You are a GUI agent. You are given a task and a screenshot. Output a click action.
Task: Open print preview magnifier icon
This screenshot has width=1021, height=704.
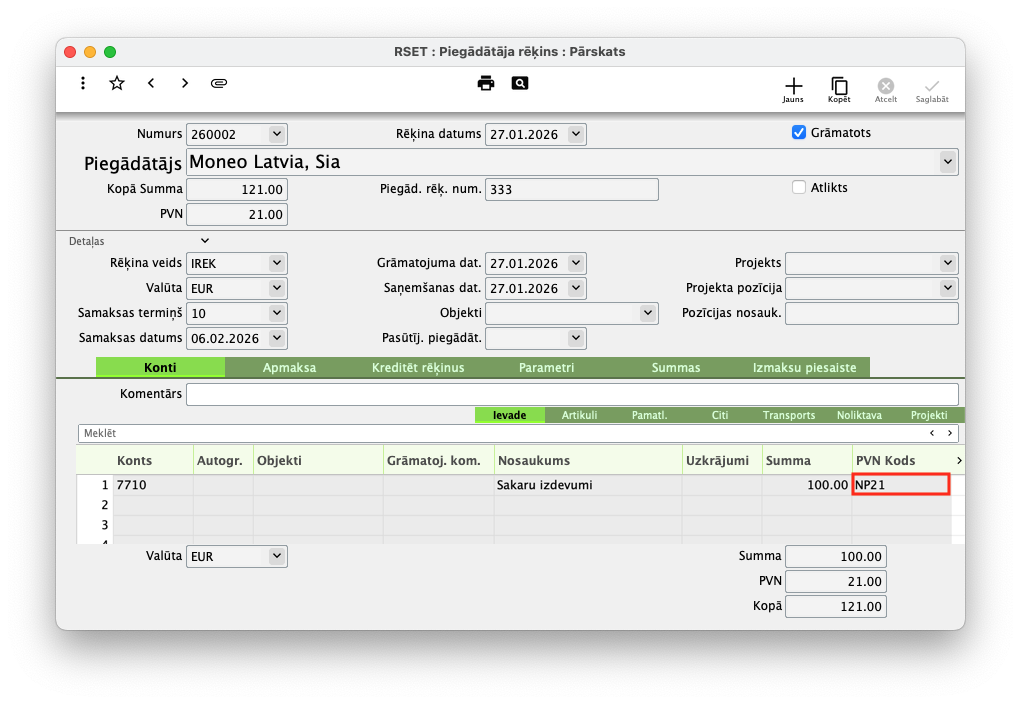[519, 83]
